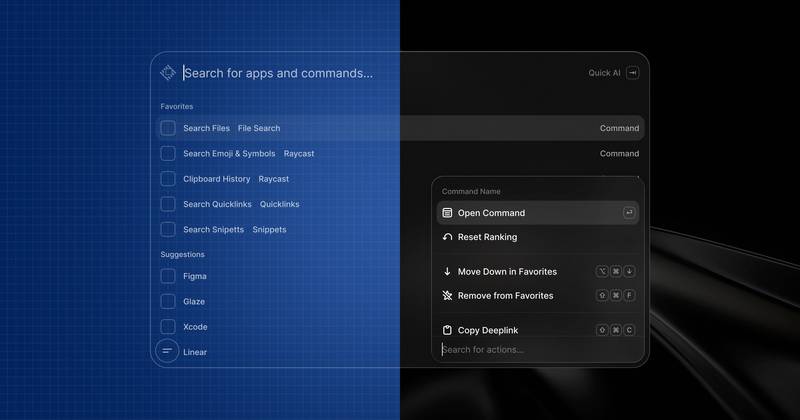Click the Snippets subtitle text
The image size is (800, 420).
tap(269, 230)
